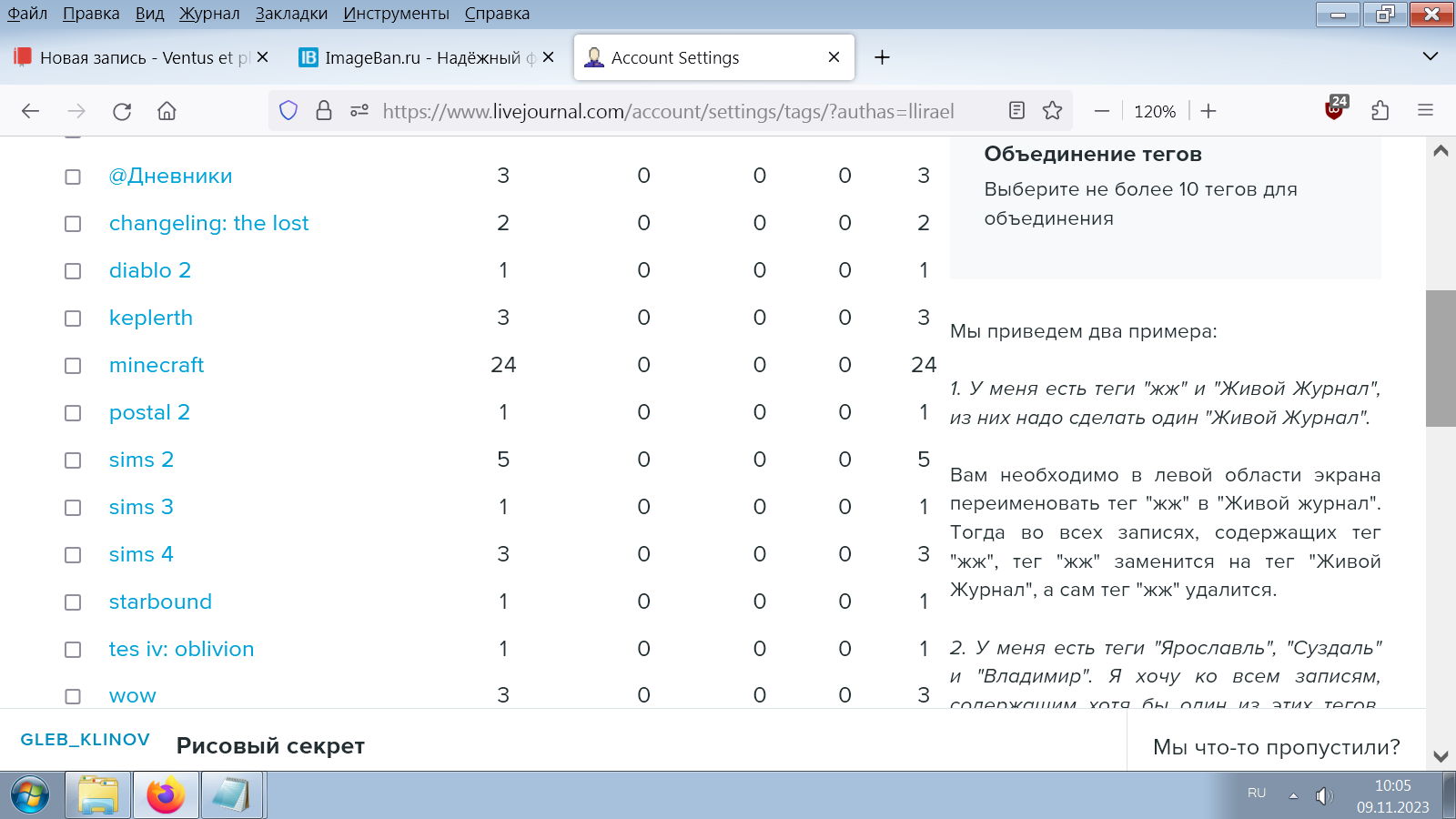Image resolution: width=1456 pixels, height=819 pixels.
Task: Zoom in with the plus button
Action: coord(1208,111)
